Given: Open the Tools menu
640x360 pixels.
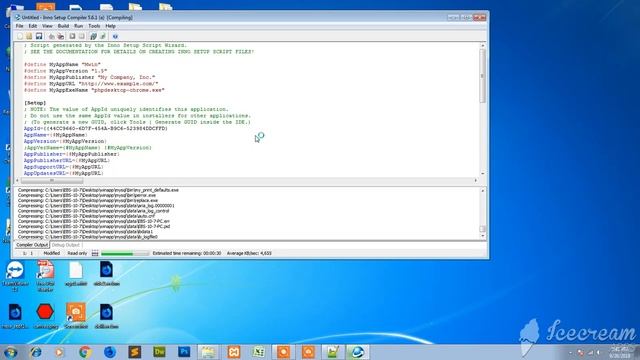Looking at the screenshot, I should [94, 26].
